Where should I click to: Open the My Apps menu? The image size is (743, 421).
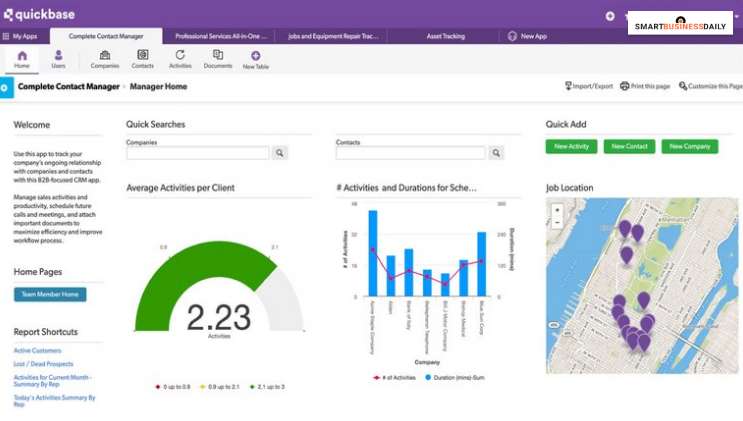[20, 36]
